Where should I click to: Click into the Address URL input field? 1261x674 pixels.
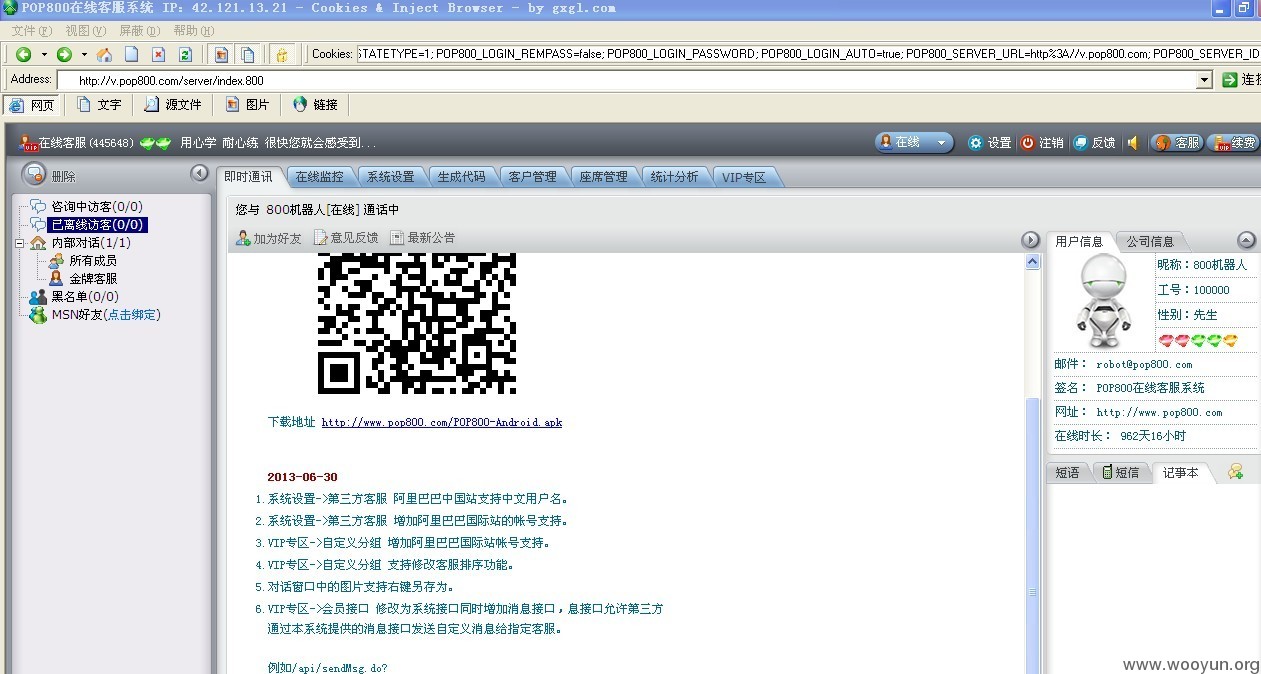(626, 80)
